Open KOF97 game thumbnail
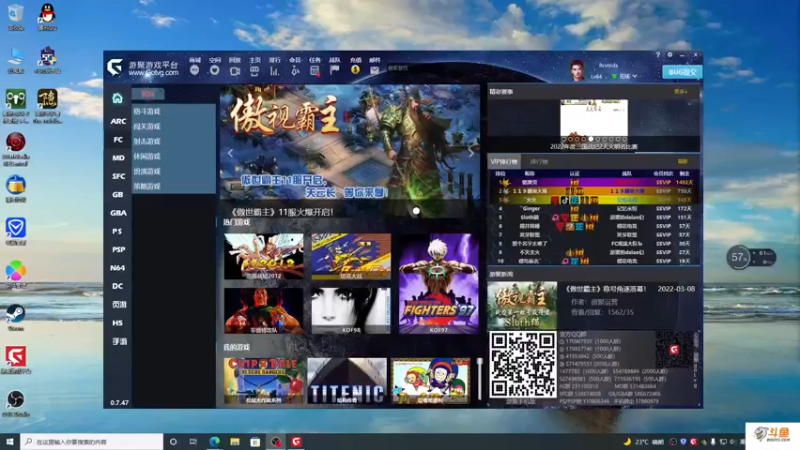Image resolution: width=800 pixels, height=450 pixels. [438, 284]
